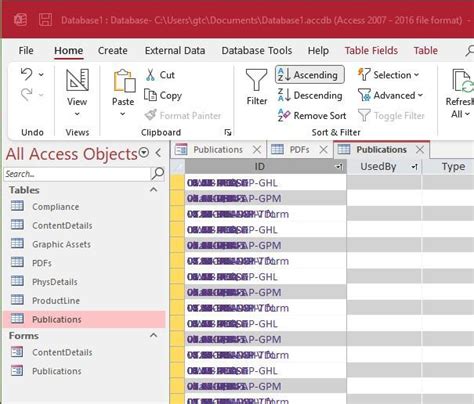
Task: Open the UsedBy column dropdown arrow
Action: click(414, 167)
